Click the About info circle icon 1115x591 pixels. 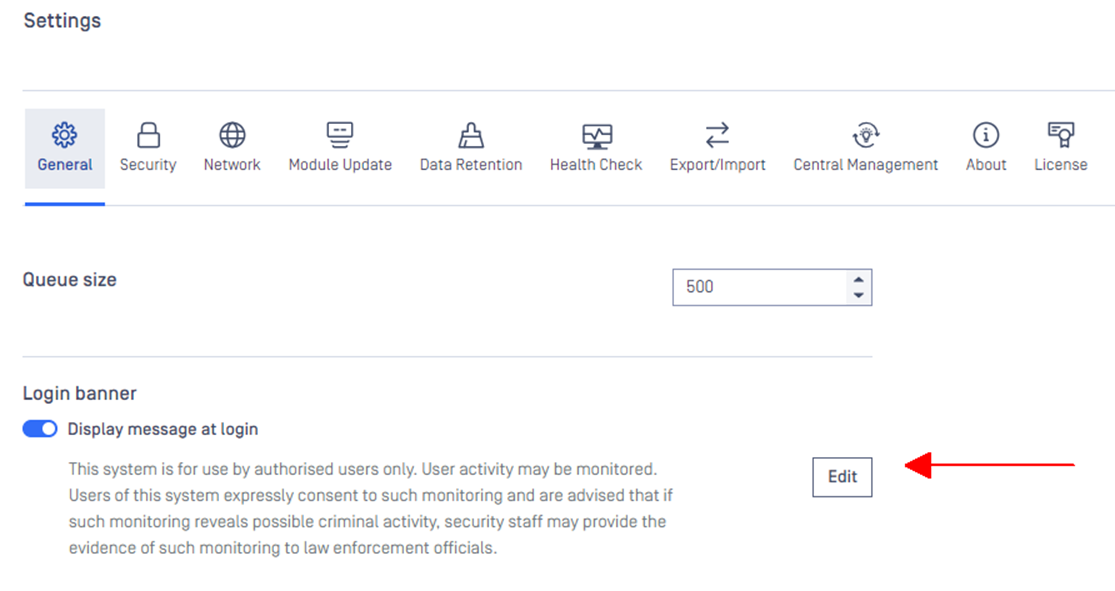(986, 134)
